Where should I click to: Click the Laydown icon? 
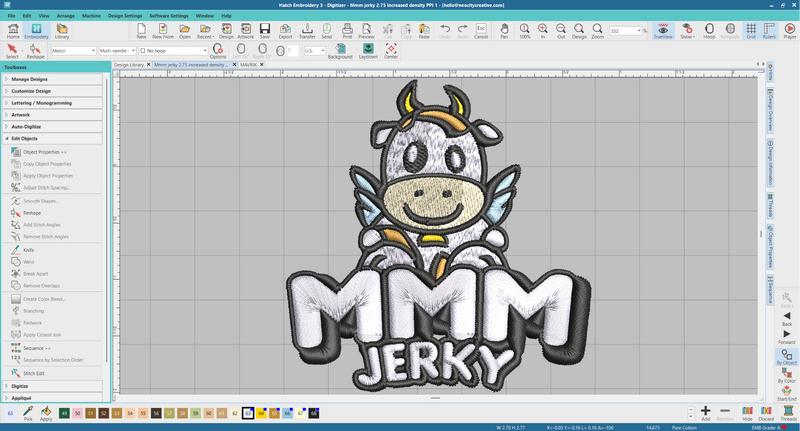(368, 51)
